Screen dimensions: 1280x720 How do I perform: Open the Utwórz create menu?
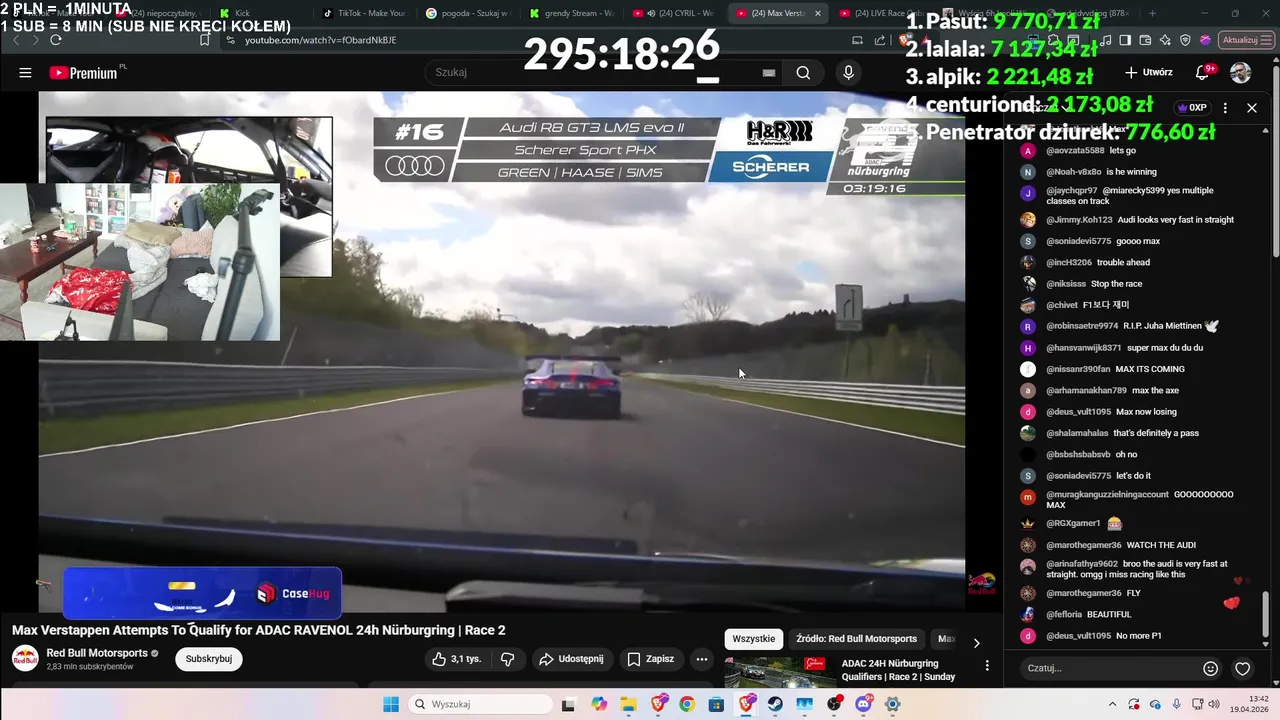coord(1149,73)
